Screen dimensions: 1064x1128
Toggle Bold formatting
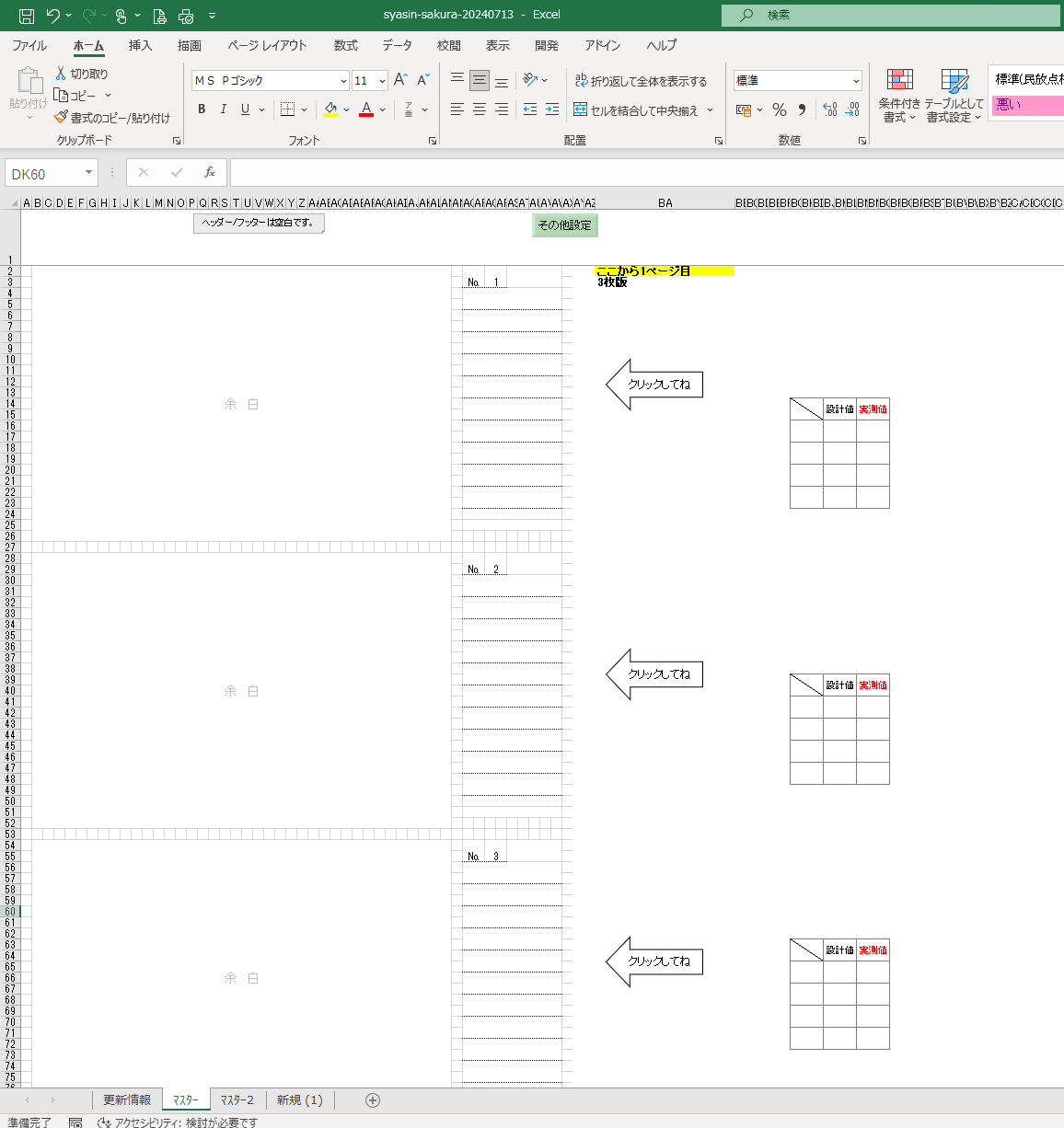pyautogui.click(x=202, y=109)
